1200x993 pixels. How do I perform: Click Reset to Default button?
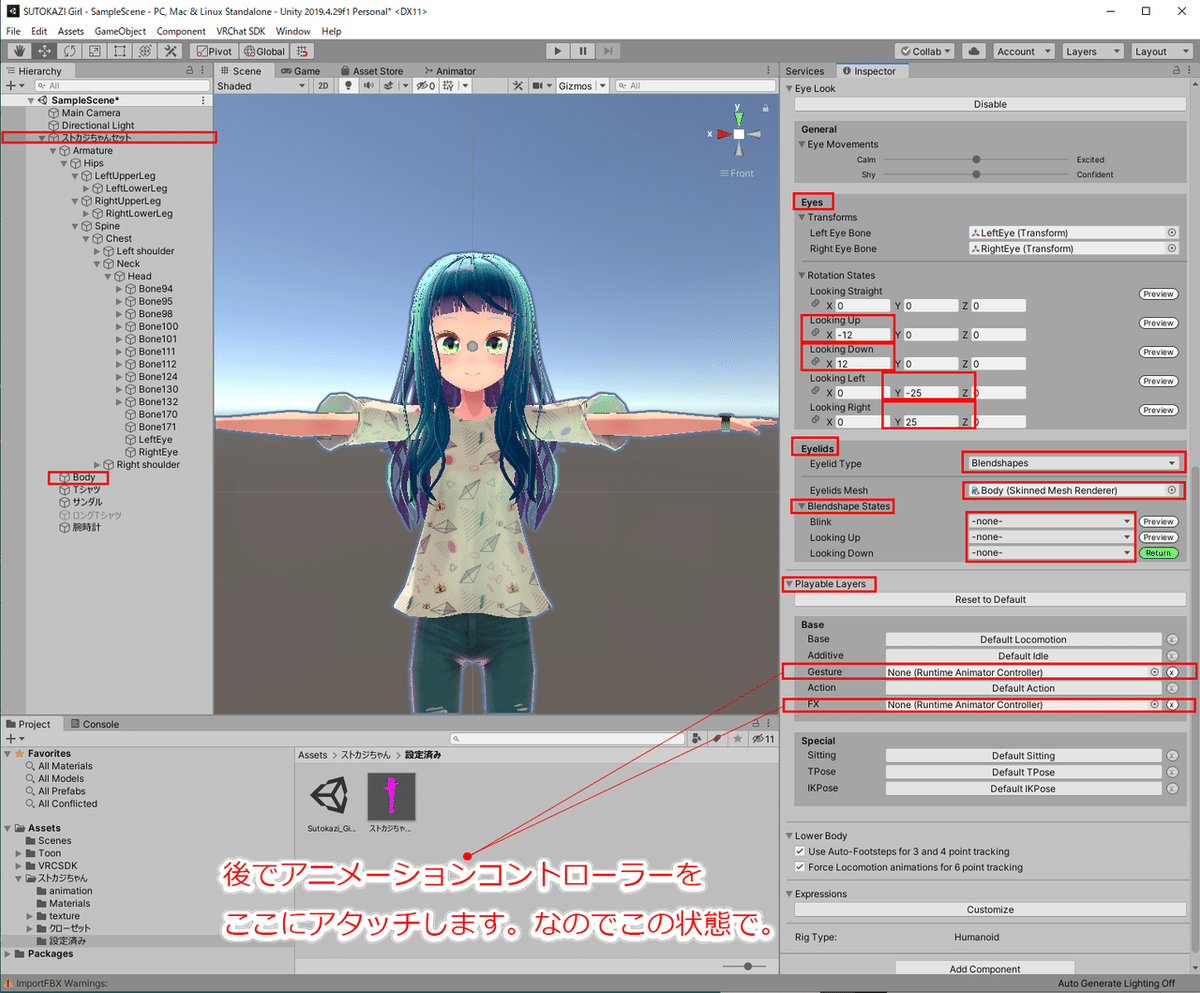990,600
